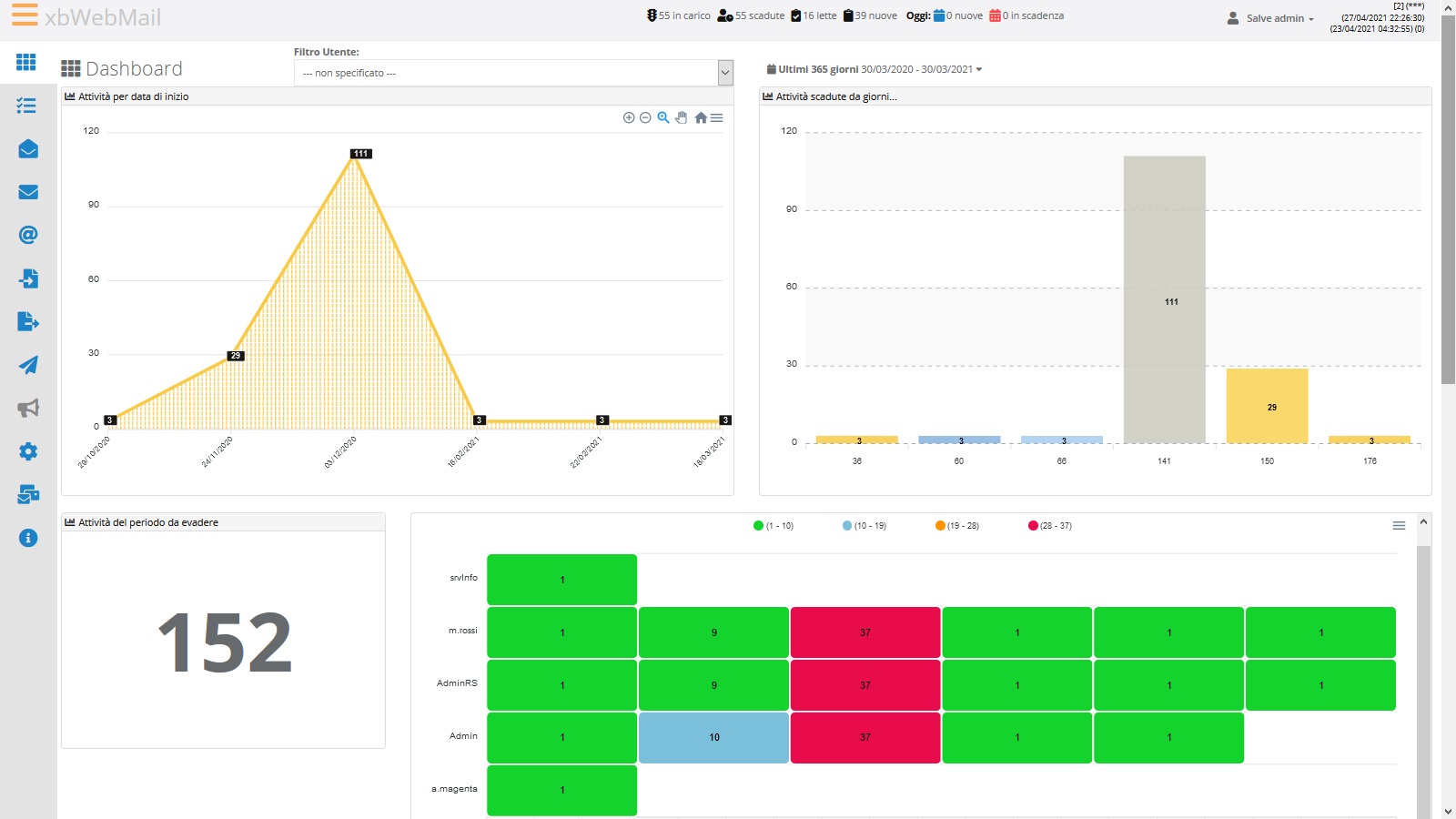Click the red '37' cell in m.rossi row

[865, 632]
